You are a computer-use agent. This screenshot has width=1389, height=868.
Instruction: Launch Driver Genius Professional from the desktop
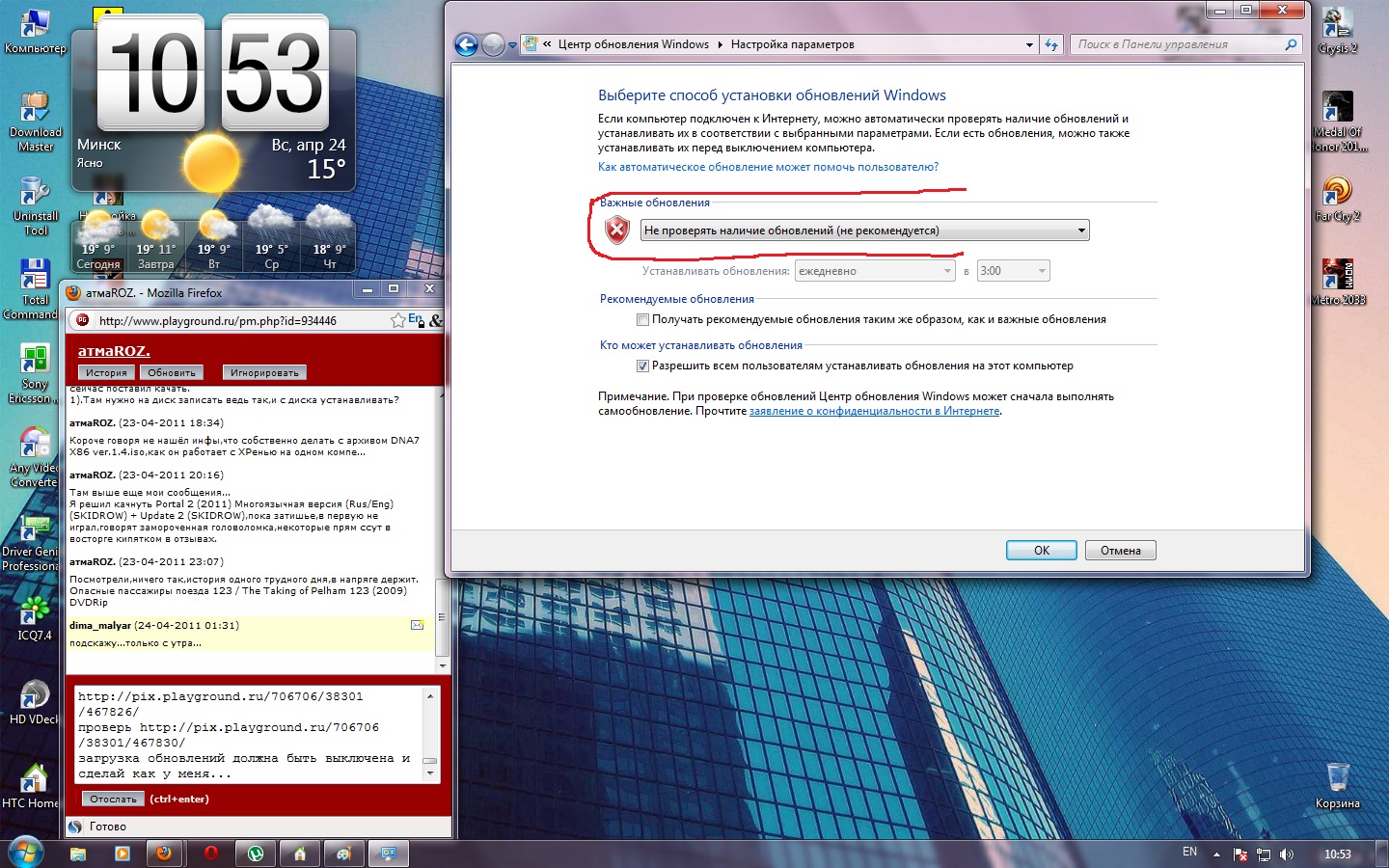coord(31,542)
